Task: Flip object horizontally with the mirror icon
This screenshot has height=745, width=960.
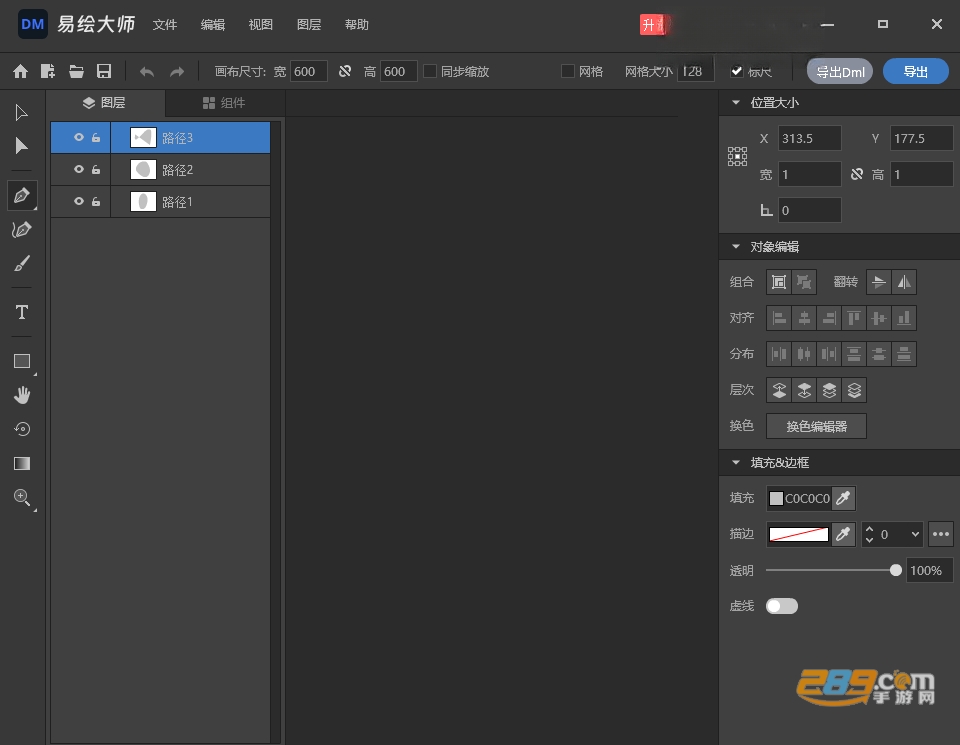Action: (904, 282)
